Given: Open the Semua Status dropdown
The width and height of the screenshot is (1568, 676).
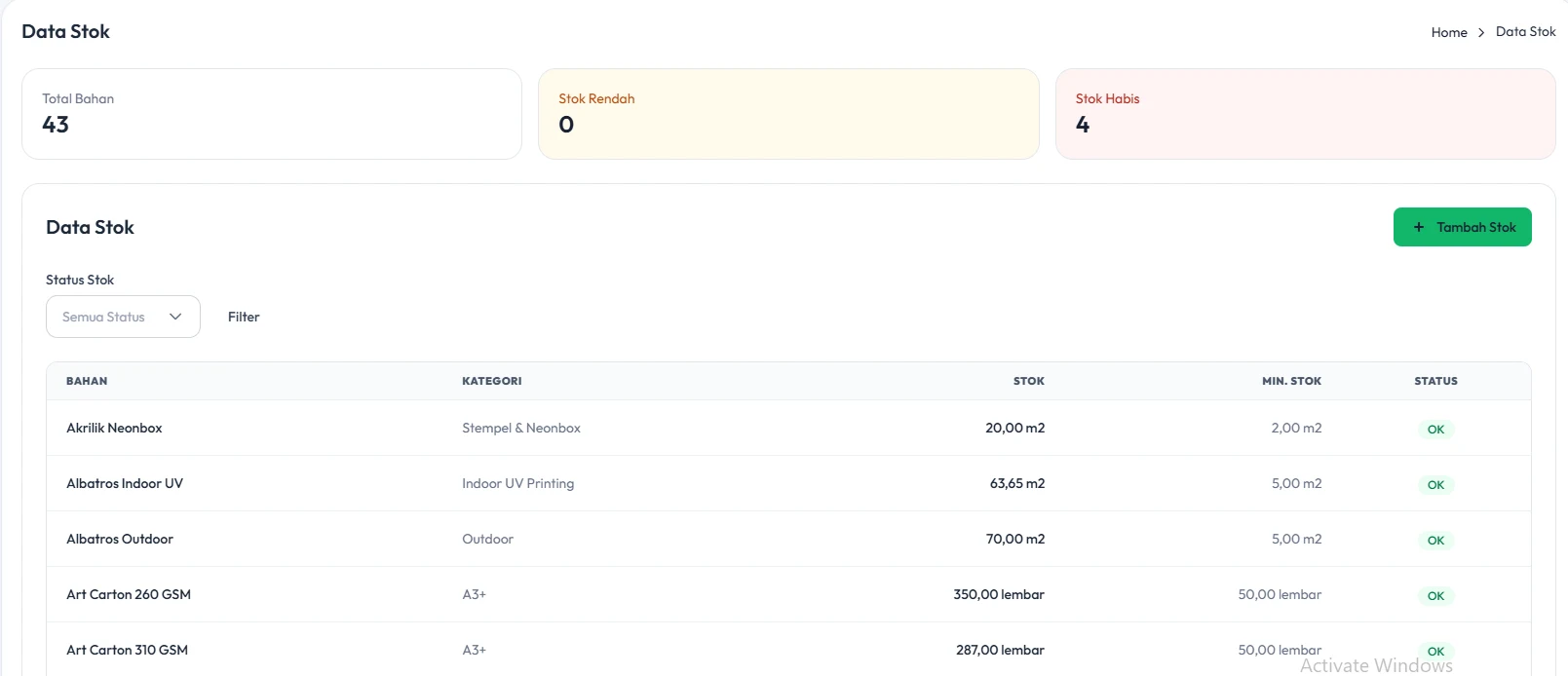Looking at the screenshot, I should coord(123,317).
